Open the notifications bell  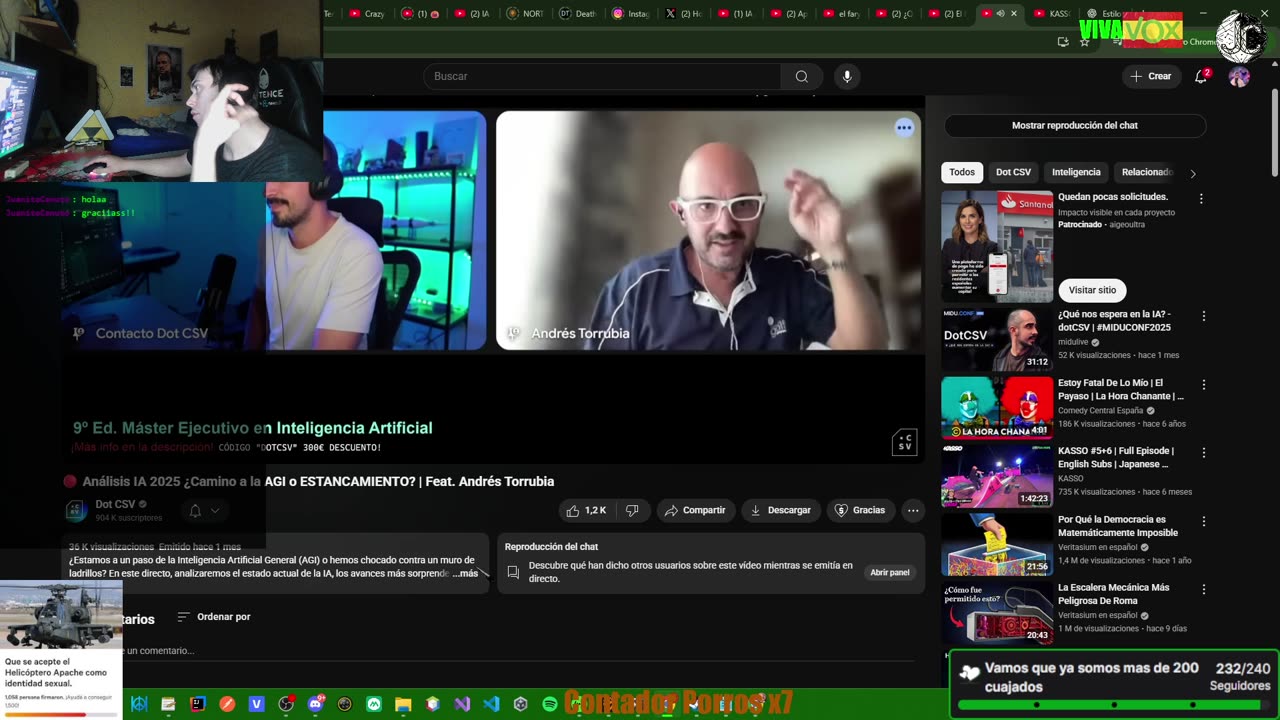click(1201, 76)
